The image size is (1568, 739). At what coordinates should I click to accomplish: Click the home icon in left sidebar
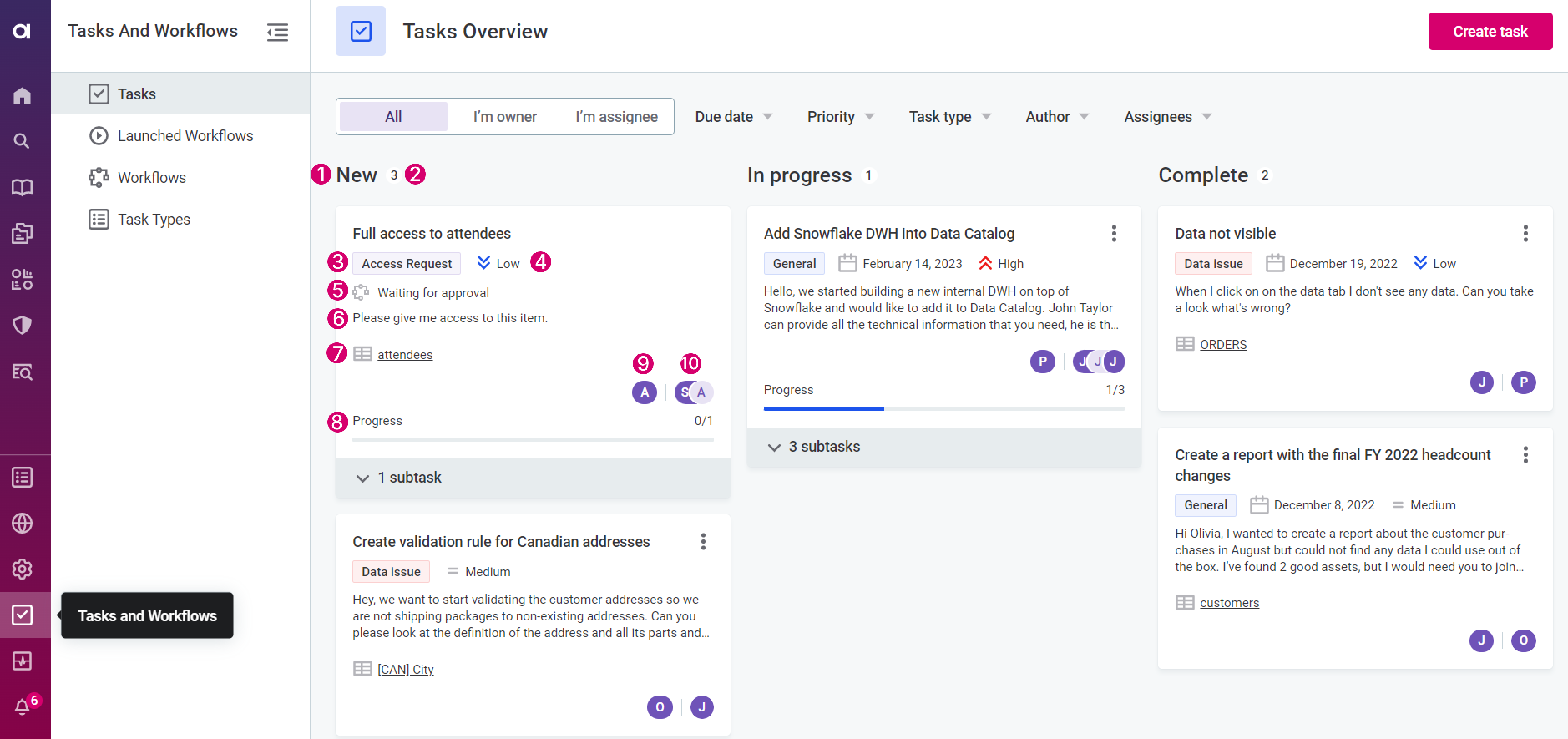pyautogui.click(x=23, y=96)
